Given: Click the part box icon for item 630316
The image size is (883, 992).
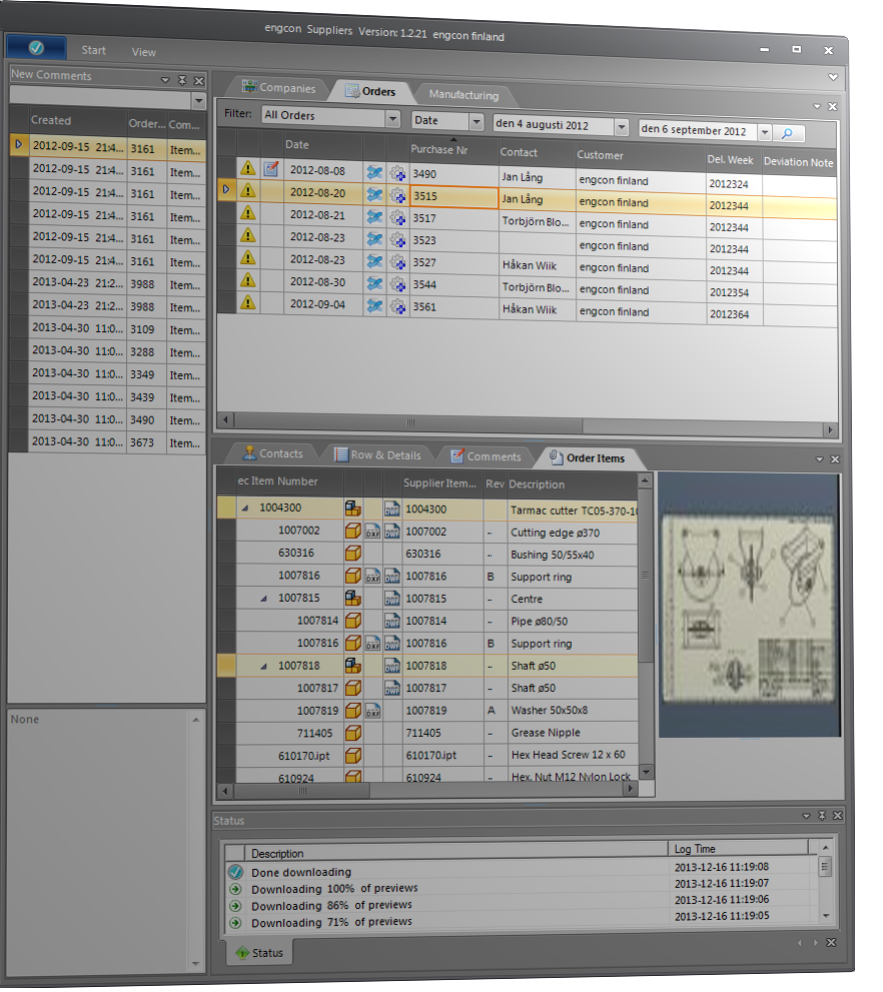Looking at the screenshot, I should [x=353, y=554].
